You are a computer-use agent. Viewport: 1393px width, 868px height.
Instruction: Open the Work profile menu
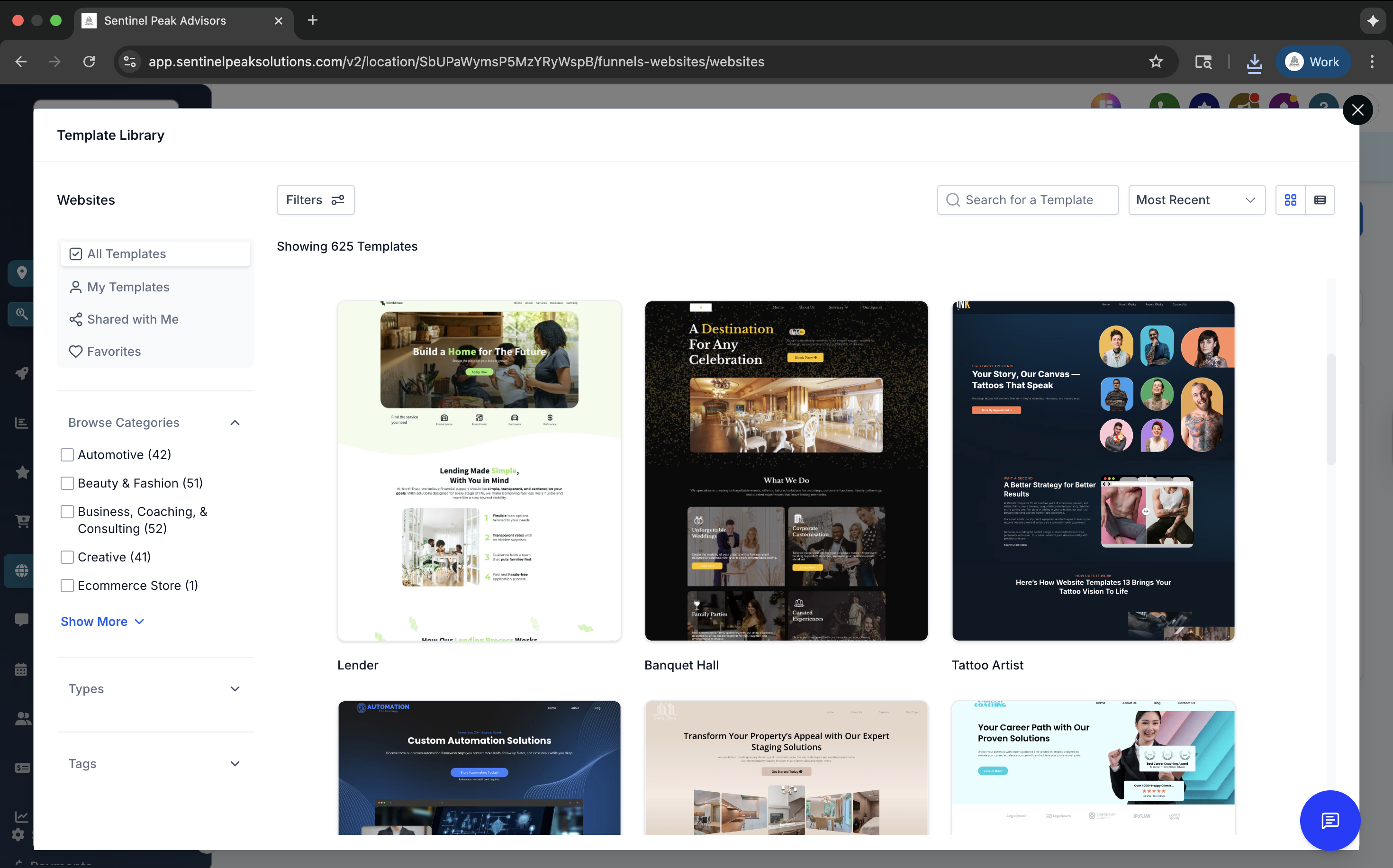pyautogui.click(x=1312, y=62)
